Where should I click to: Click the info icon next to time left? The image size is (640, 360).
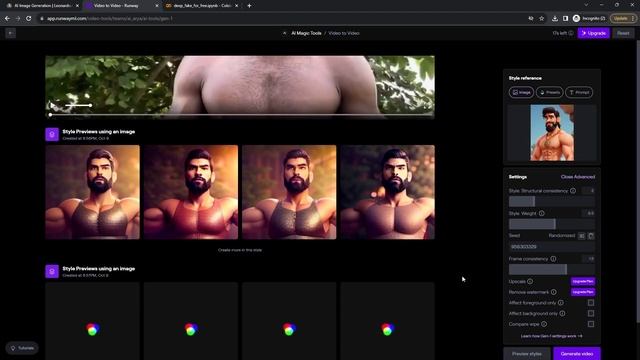[571, 33]
